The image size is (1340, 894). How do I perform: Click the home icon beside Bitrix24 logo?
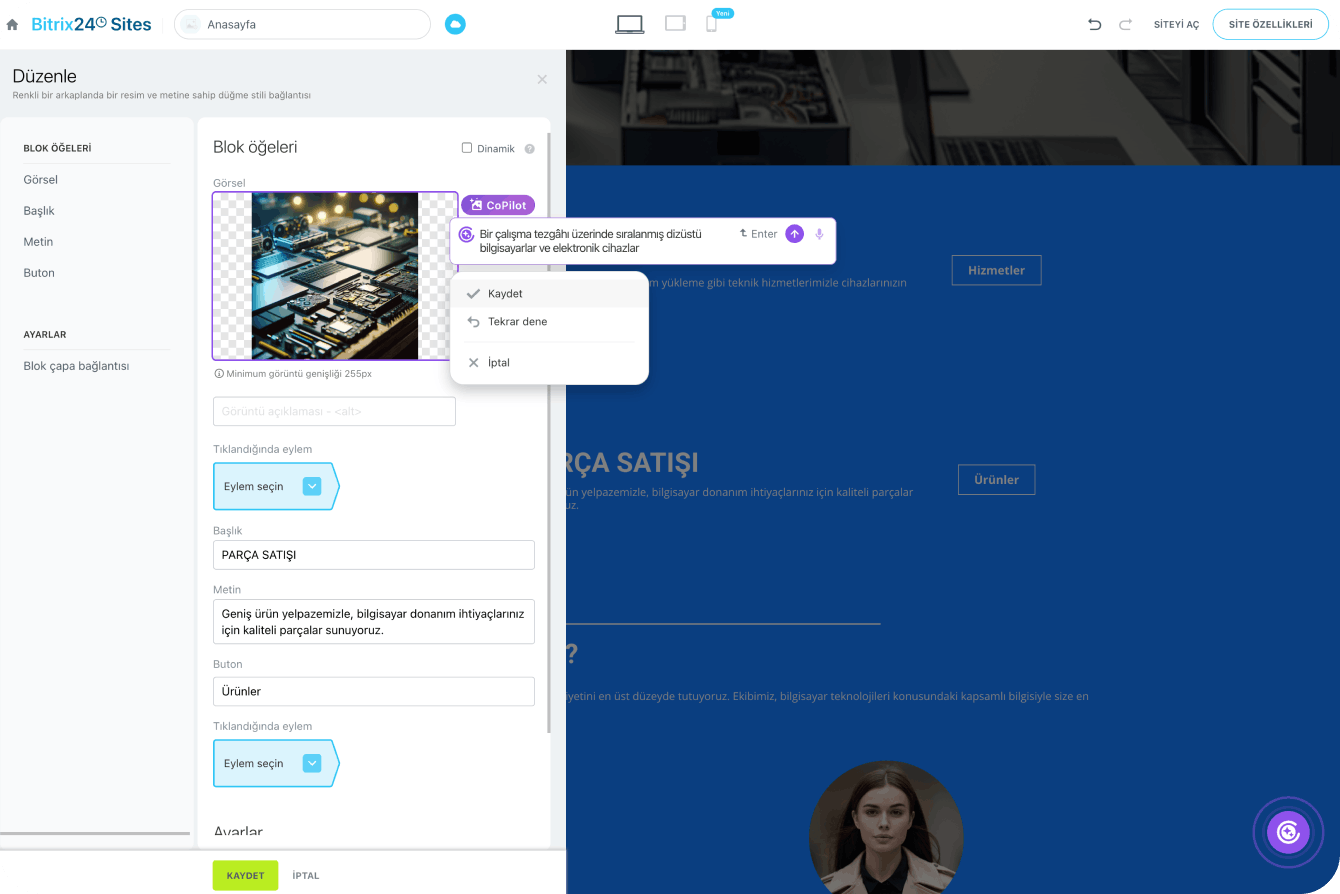(x=12, y=25)
